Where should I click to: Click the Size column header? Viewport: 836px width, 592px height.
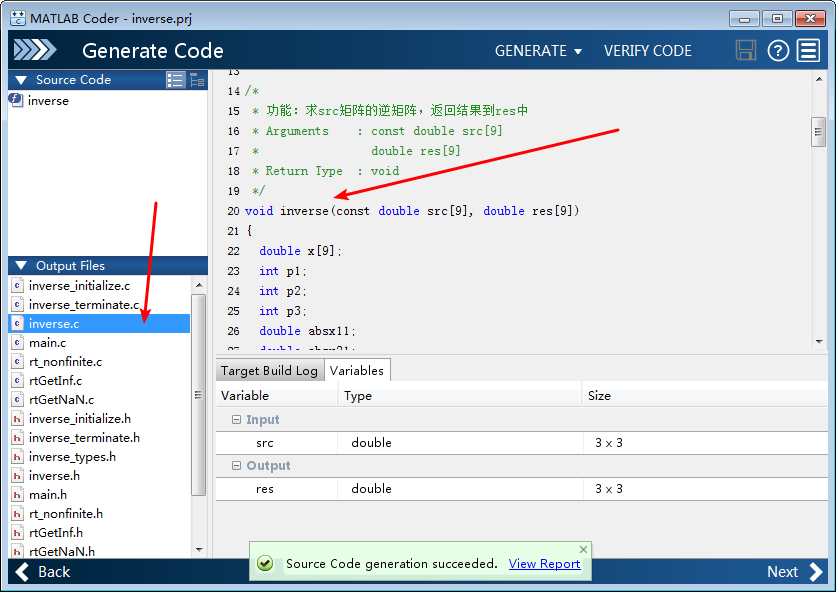click(x=705, y=396)
